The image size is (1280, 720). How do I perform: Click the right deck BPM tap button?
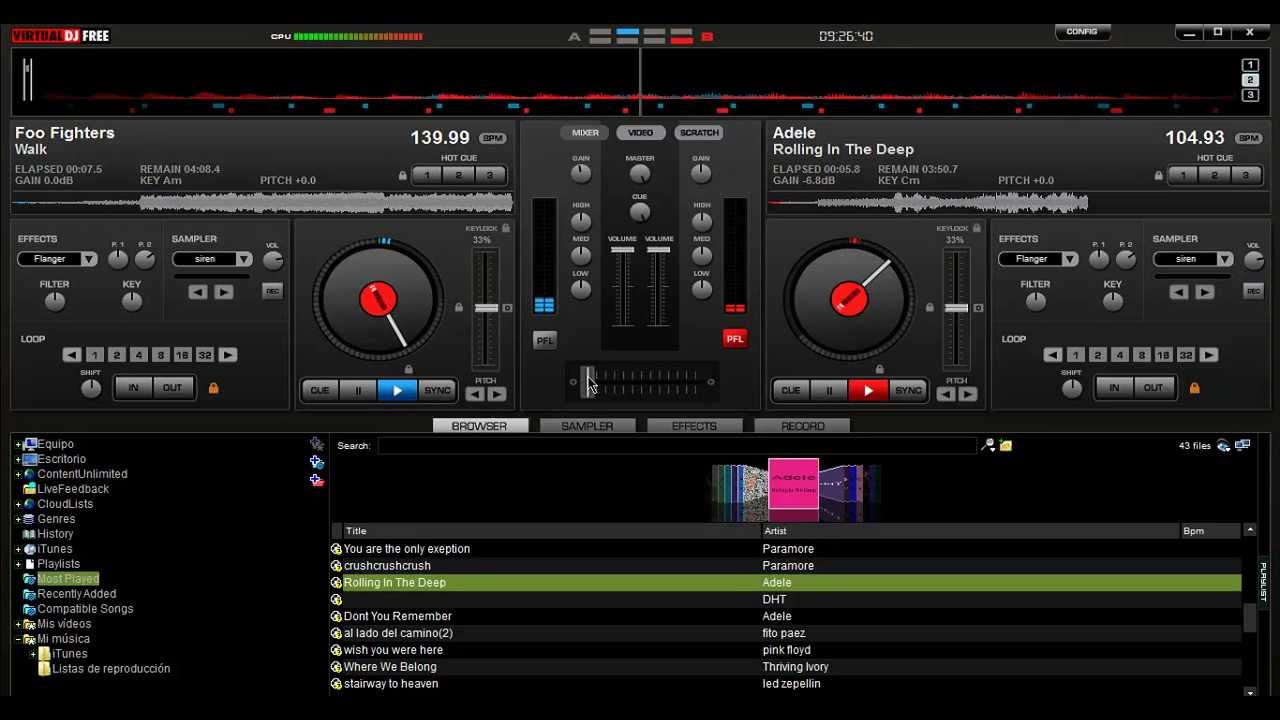pos(1248,138)
